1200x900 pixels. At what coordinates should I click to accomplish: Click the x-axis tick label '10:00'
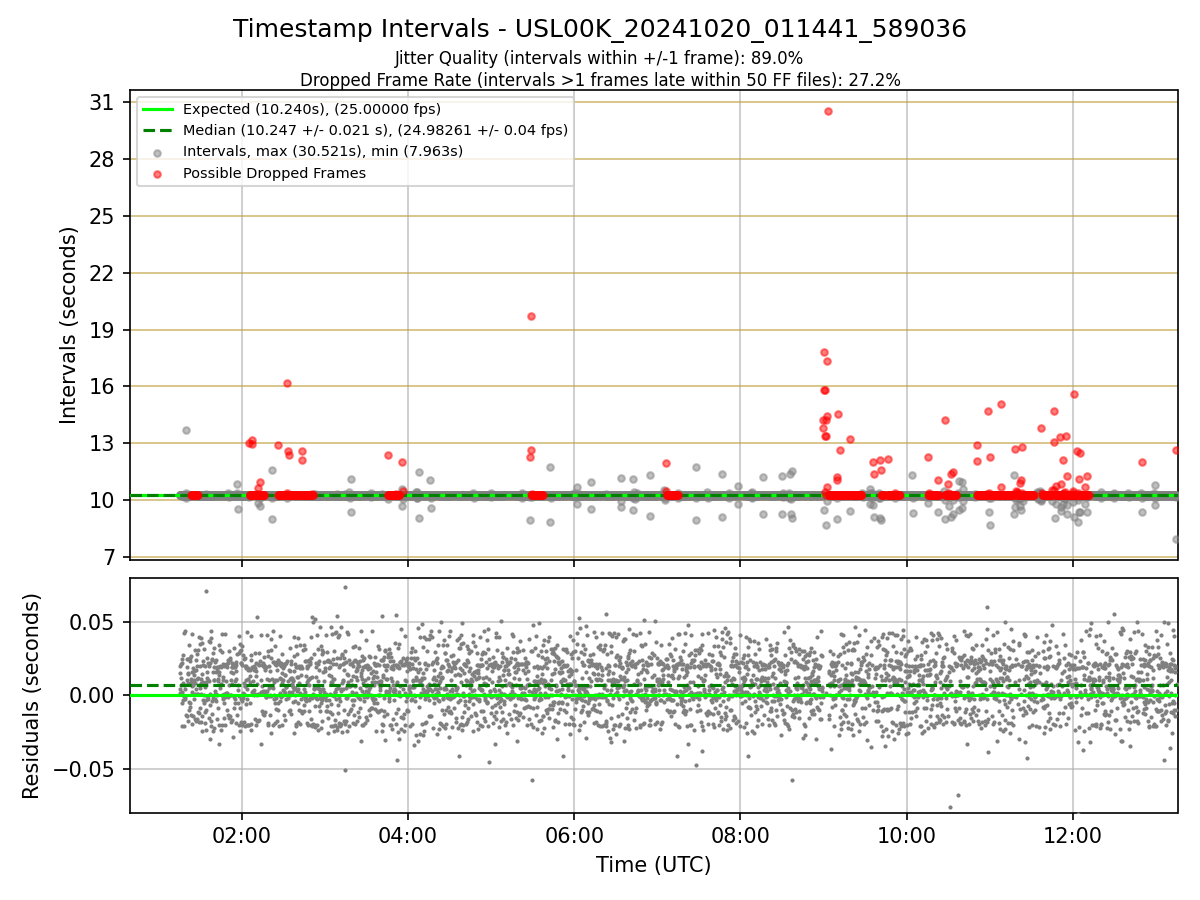click(907, 836)
